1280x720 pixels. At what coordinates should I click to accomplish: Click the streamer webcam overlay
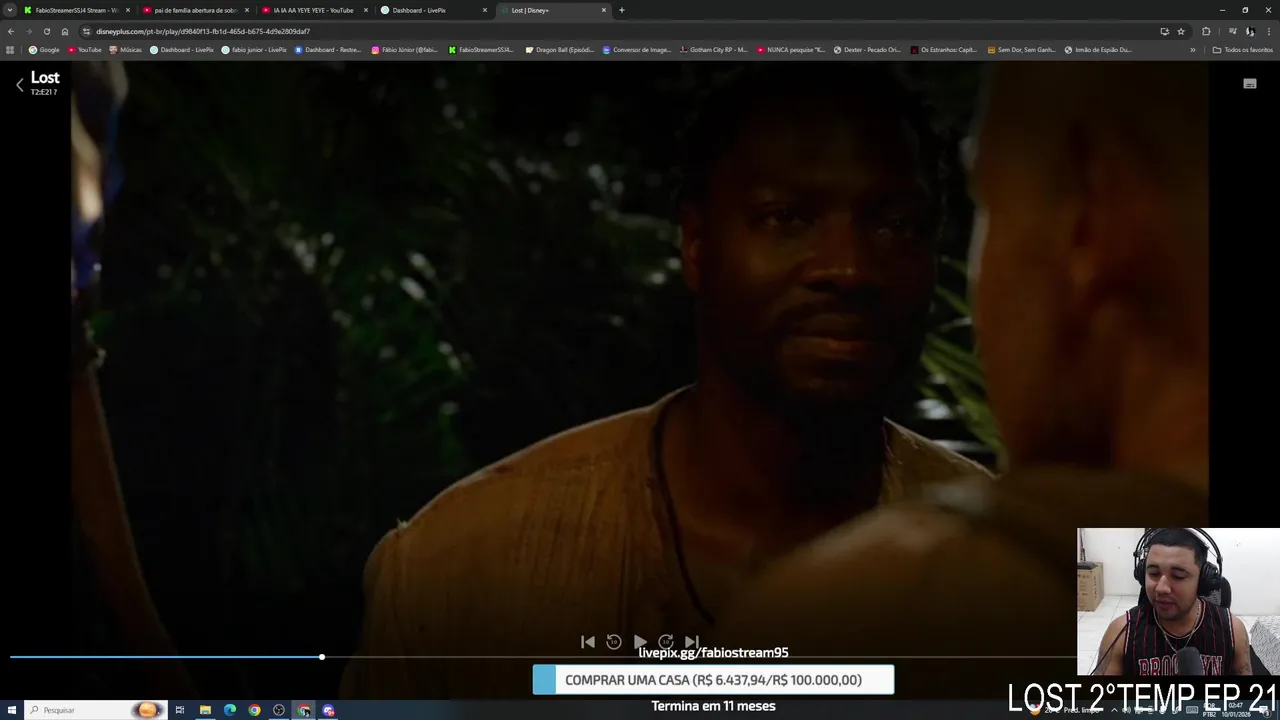1178,602
